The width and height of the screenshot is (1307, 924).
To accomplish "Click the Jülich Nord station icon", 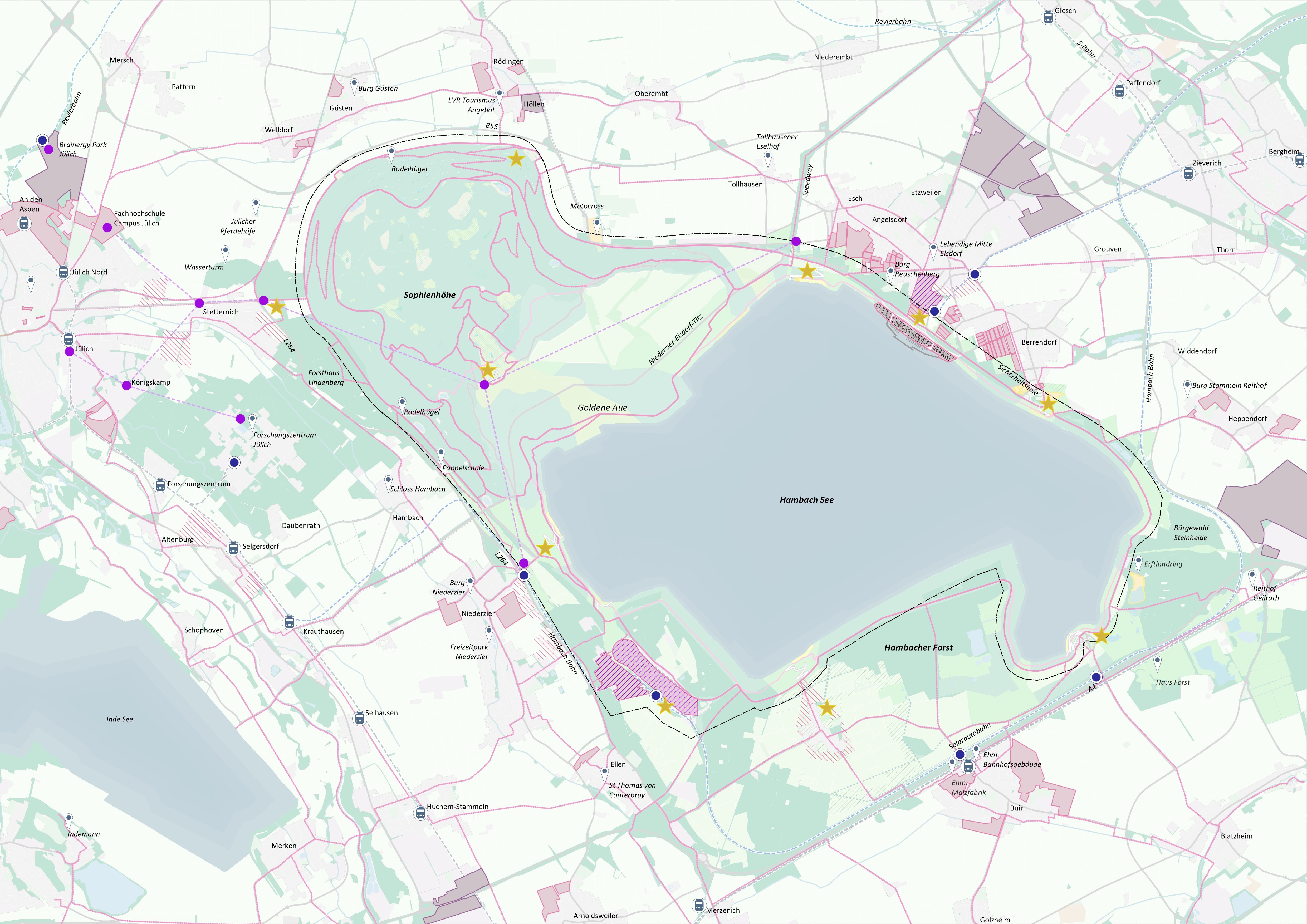I will coord(63,272).
